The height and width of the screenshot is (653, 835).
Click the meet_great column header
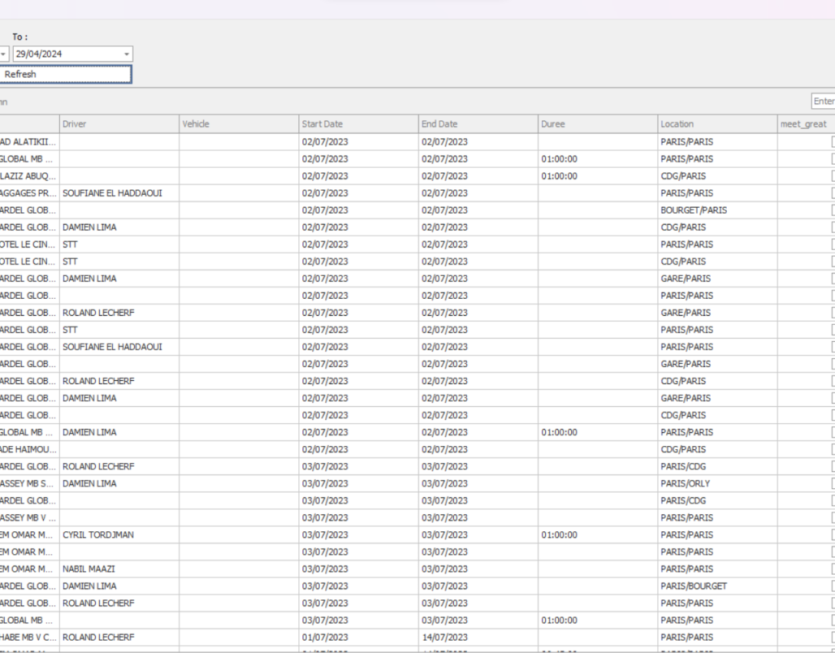pos(805,124)
